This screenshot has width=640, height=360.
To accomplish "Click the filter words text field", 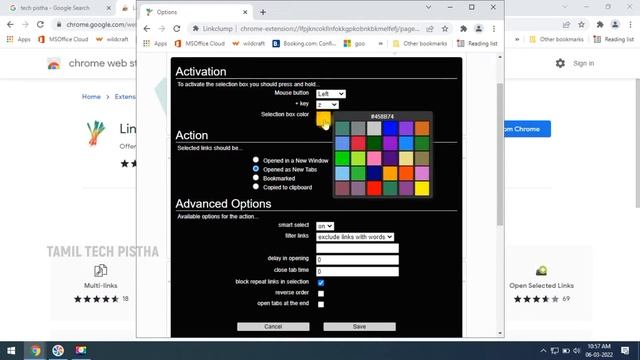I will coord(357,248).
